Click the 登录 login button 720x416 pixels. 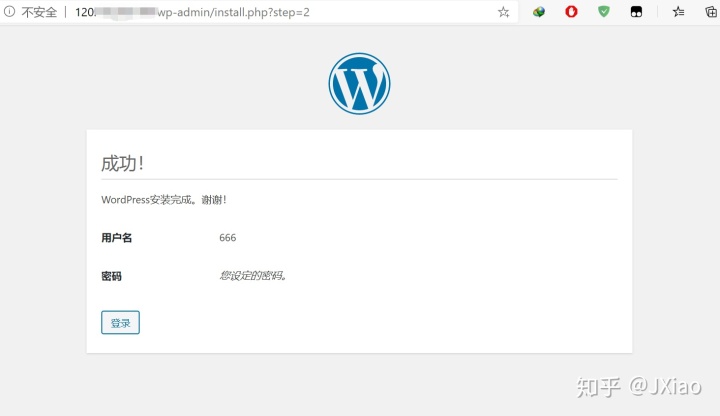(120, 322)
